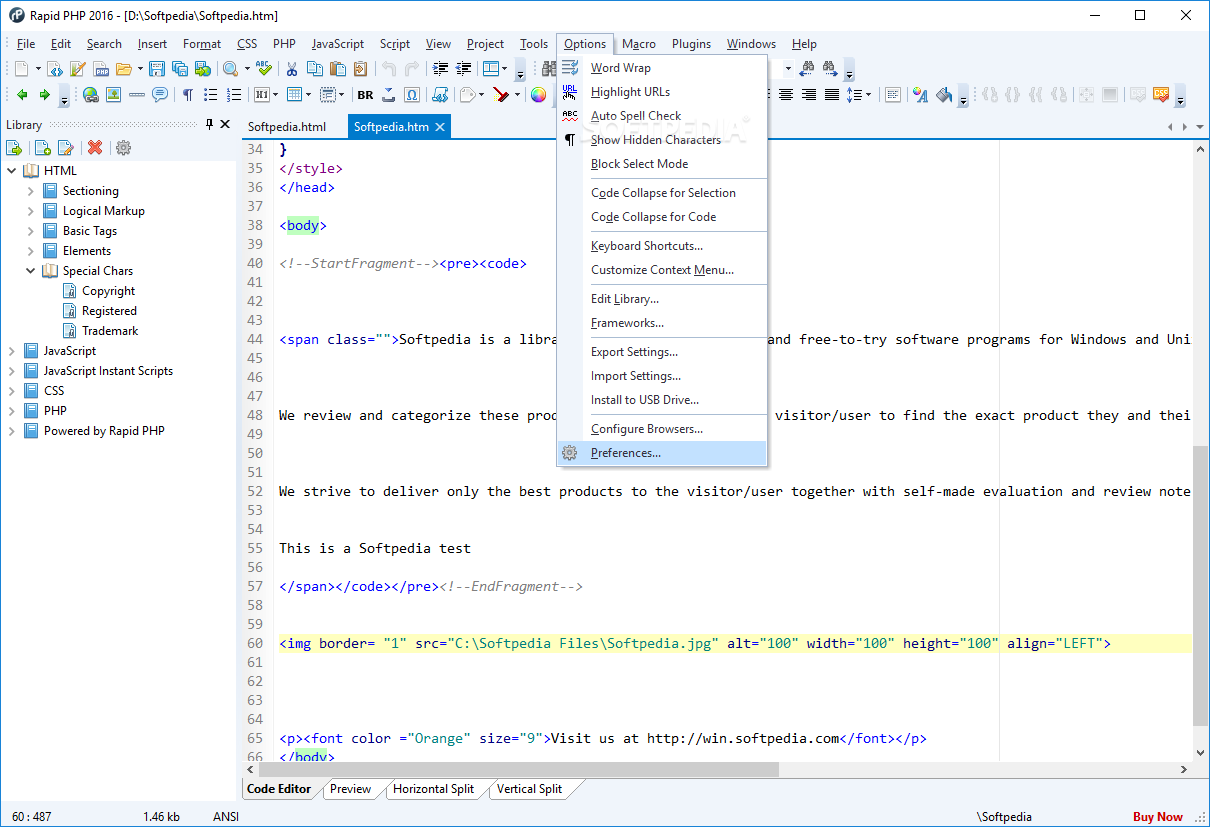Expand the Sectioning folder
The height and width of the screenshot is (827, 1210).
pyautogui.click(x=30, y=191)
